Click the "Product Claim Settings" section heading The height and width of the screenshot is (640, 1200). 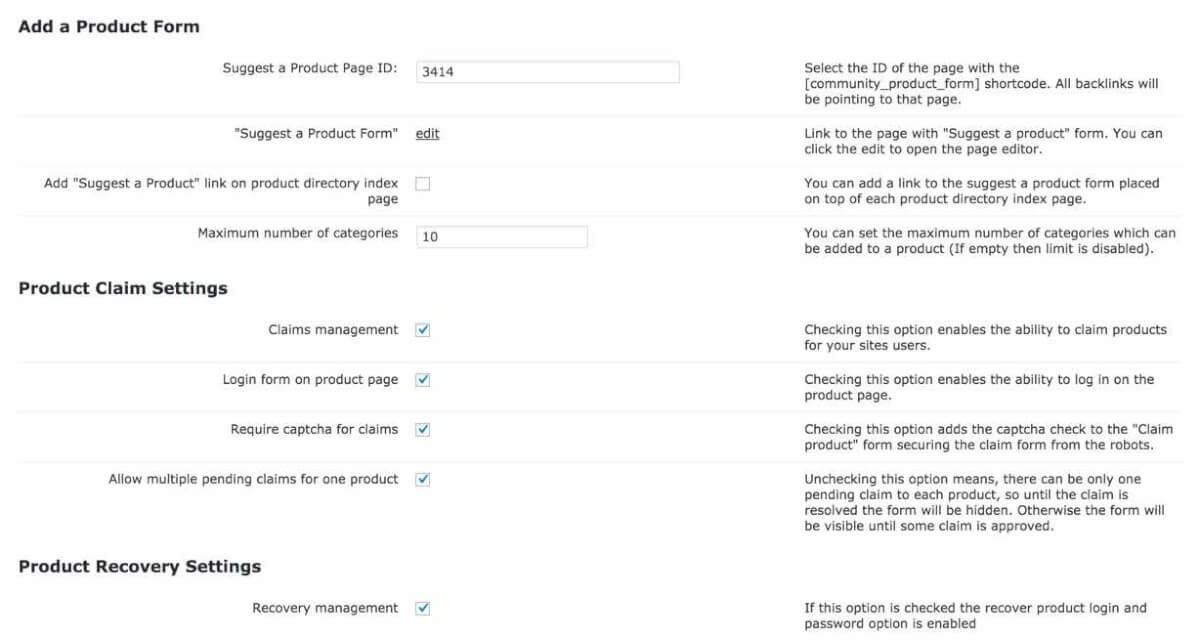point(123,289)
